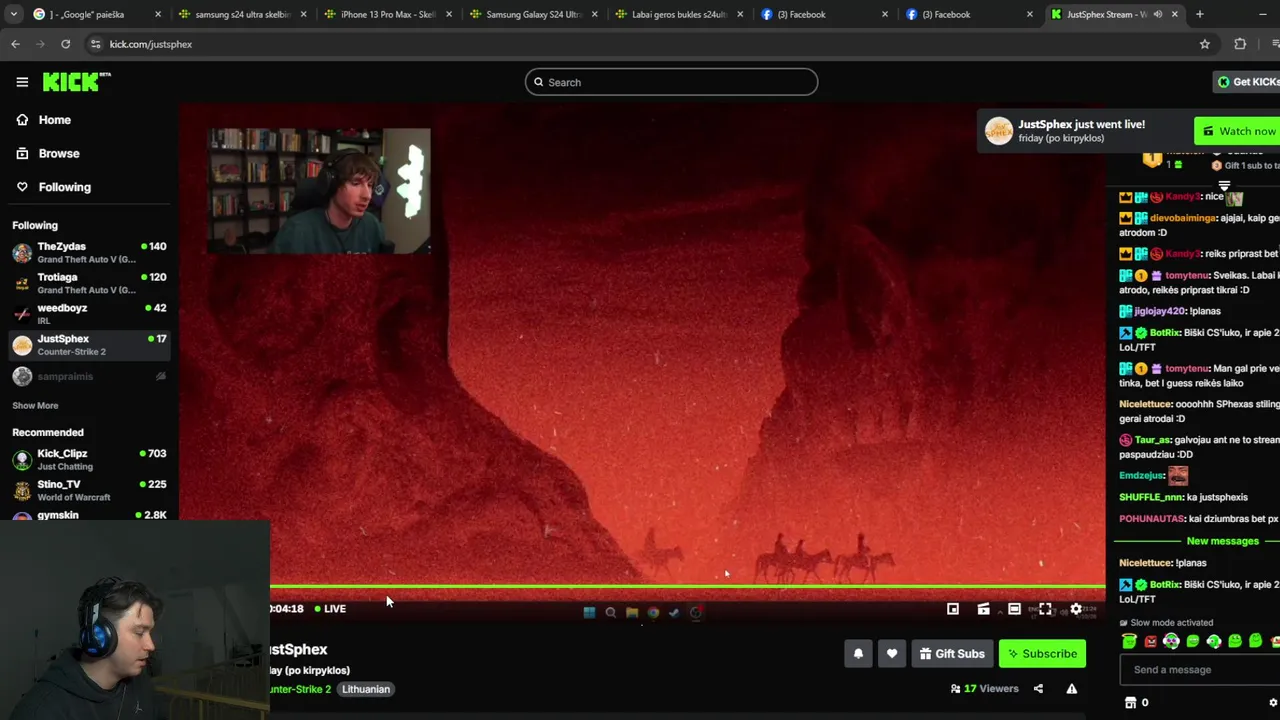View site information for kick.com

[95, 44]
